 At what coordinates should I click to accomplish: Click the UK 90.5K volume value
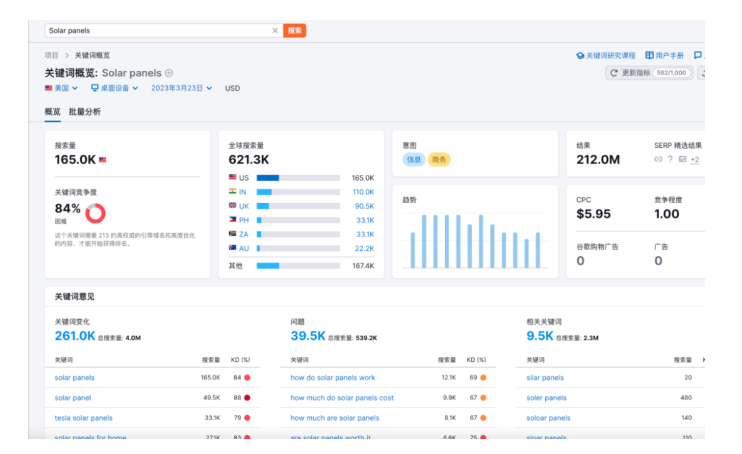363,206
